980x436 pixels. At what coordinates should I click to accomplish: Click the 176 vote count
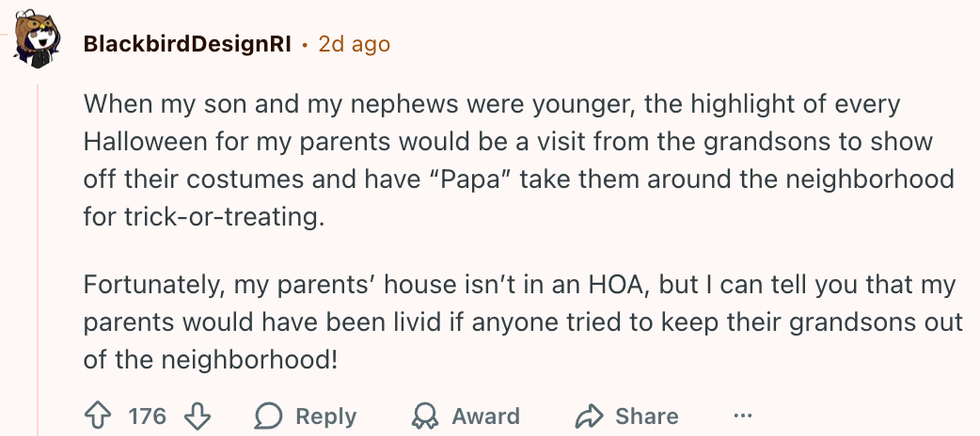147,416
